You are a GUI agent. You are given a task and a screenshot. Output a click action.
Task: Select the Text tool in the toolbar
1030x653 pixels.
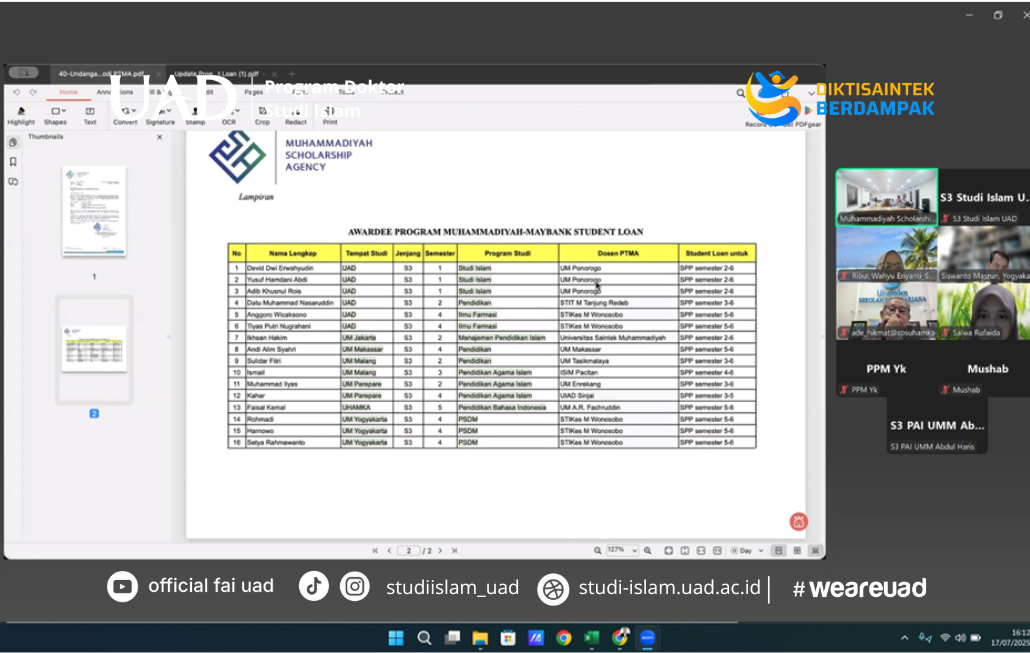tap(90, 116)
